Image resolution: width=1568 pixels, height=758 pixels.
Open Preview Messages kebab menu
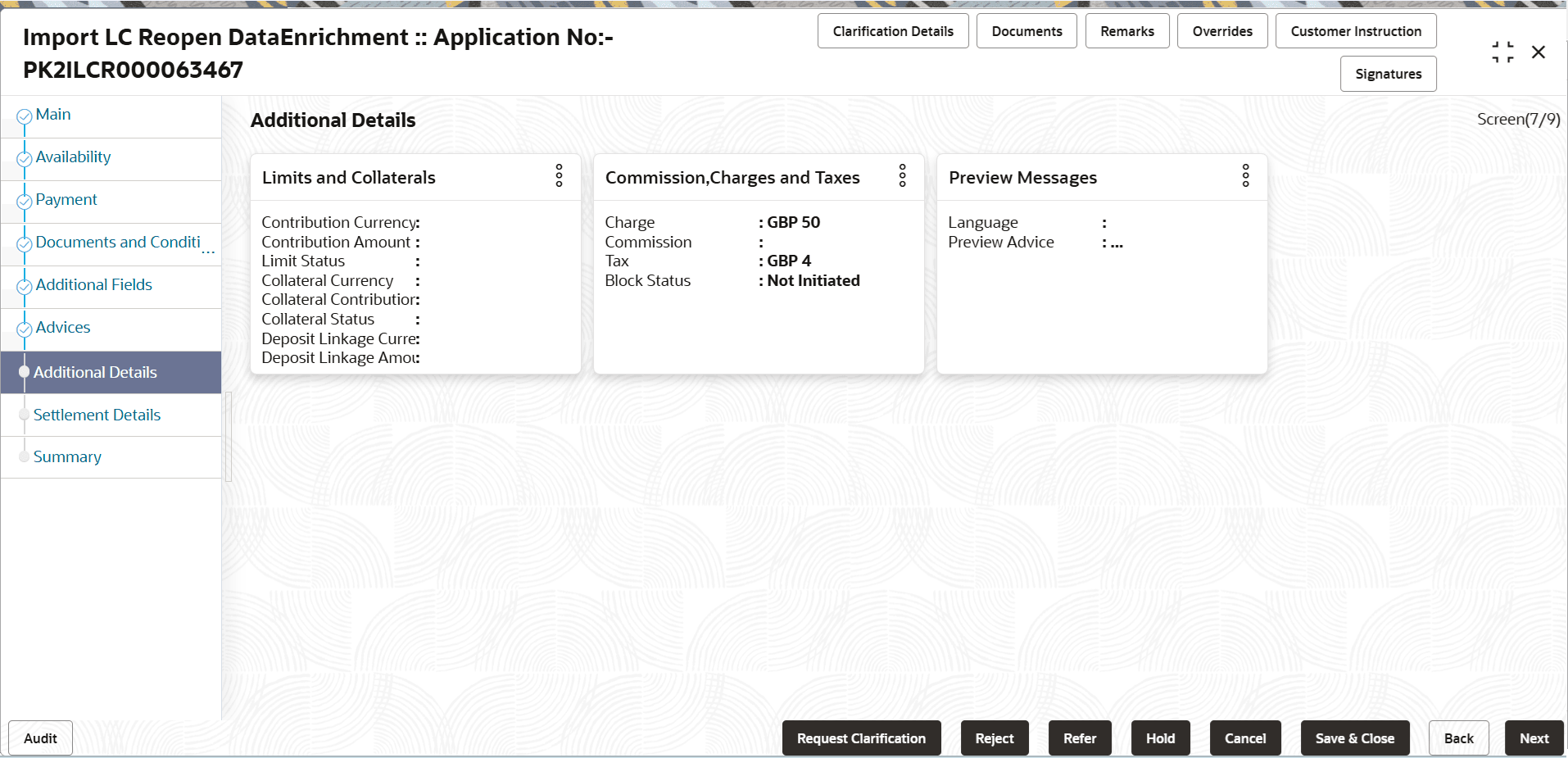click(x=1246, y=175)
